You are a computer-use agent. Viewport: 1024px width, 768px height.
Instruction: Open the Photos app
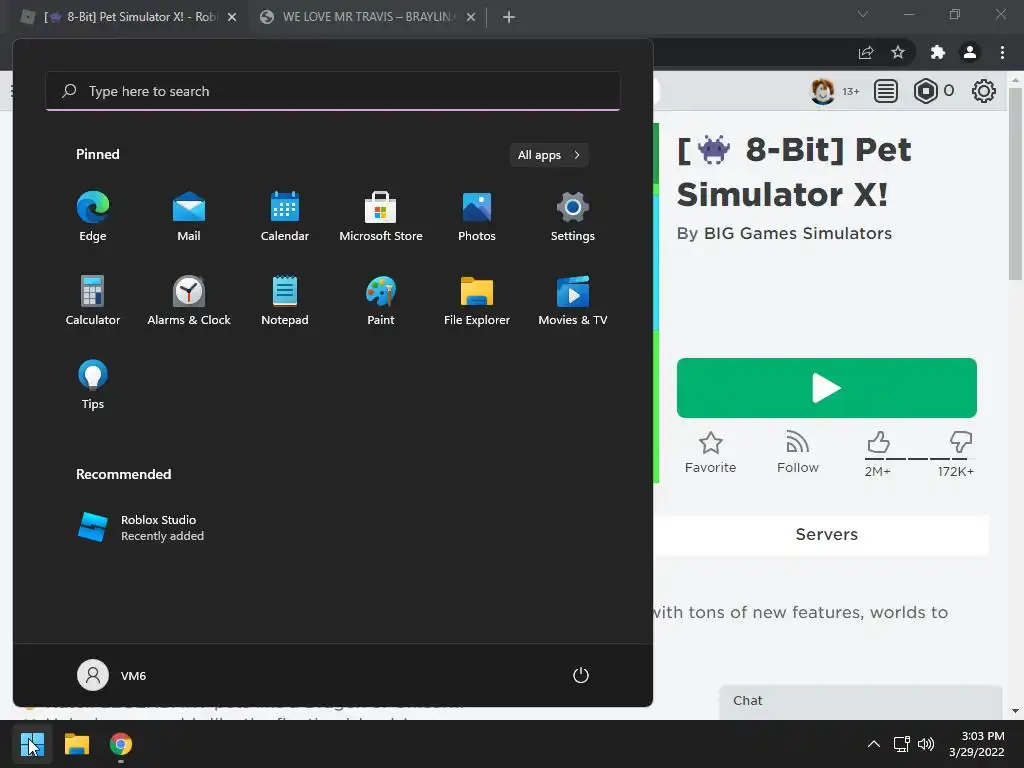click(477, 216)
